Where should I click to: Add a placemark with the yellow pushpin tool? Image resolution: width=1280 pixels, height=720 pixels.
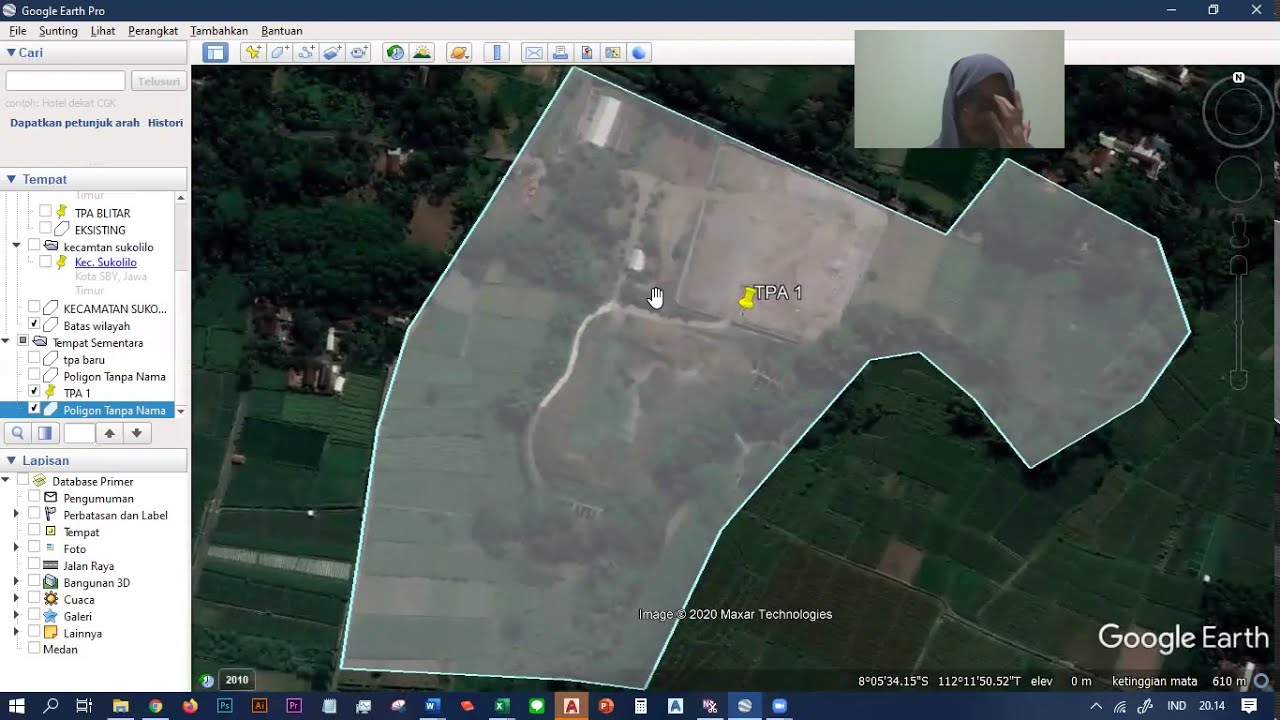click(253, 52)
